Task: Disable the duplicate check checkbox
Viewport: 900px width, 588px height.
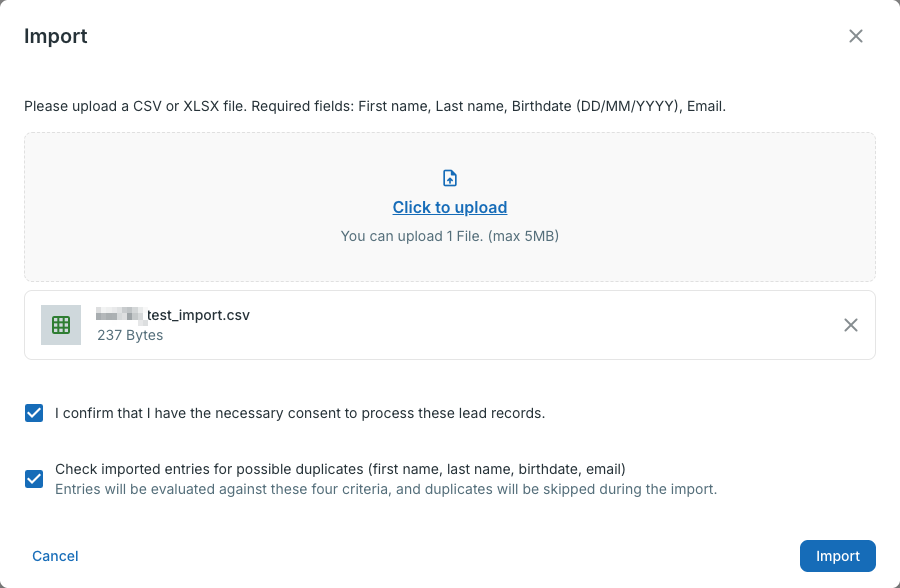Action: point(34,479)
